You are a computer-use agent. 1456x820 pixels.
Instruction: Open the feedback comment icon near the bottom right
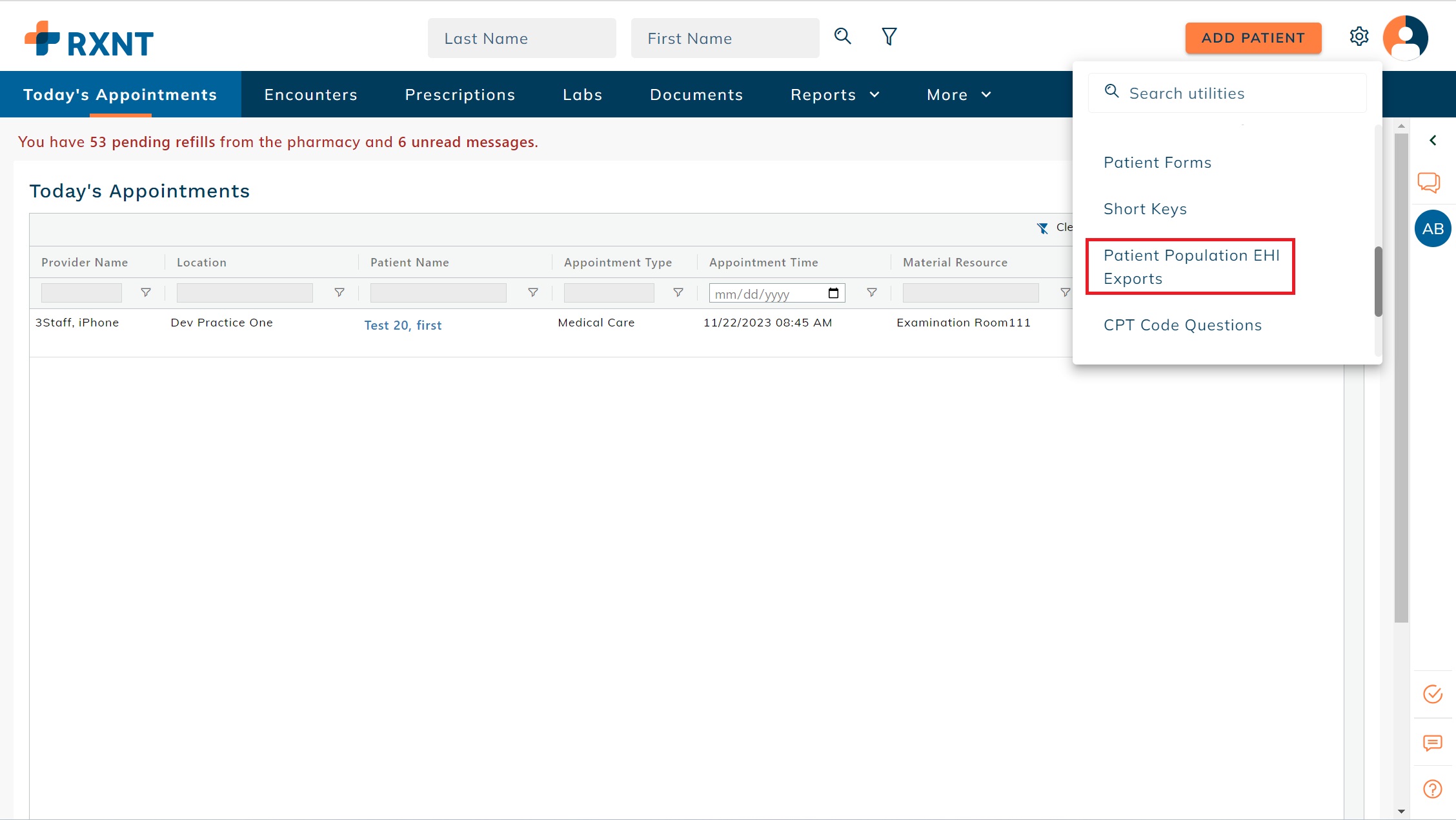(x=1432, y=742)
